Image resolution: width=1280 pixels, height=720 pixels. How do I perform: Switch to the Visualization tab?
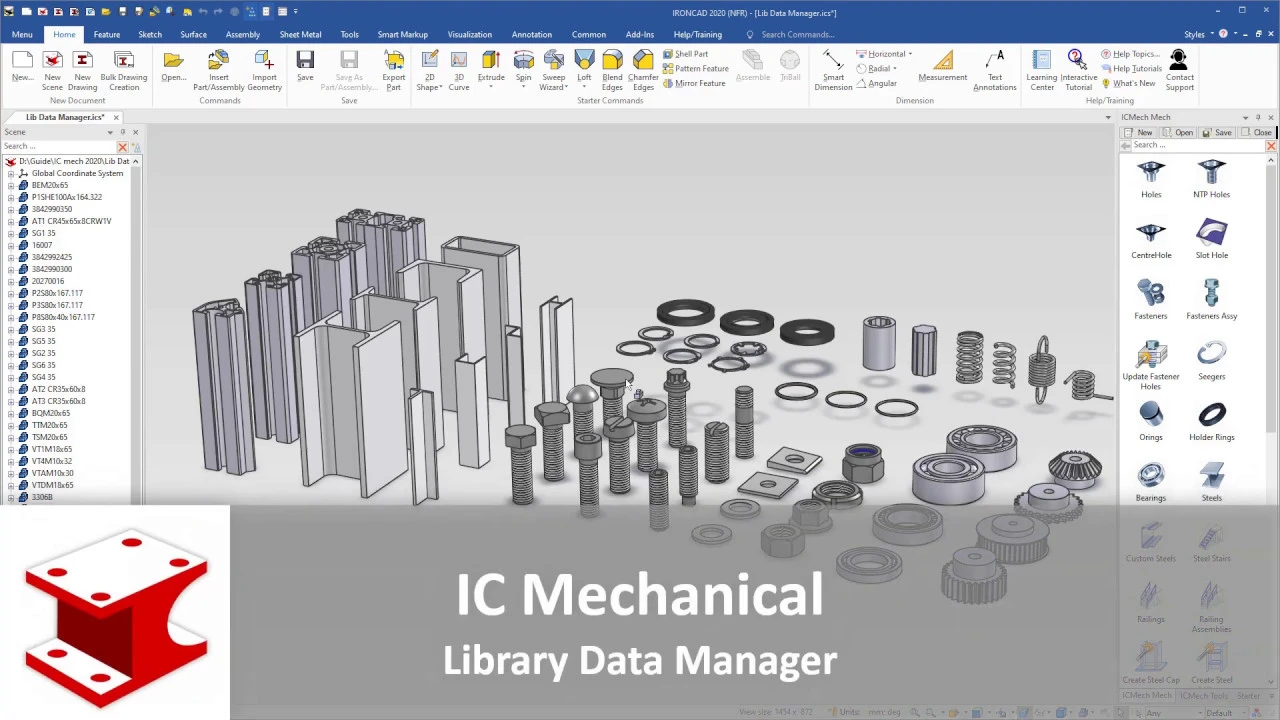click(469, 34)
